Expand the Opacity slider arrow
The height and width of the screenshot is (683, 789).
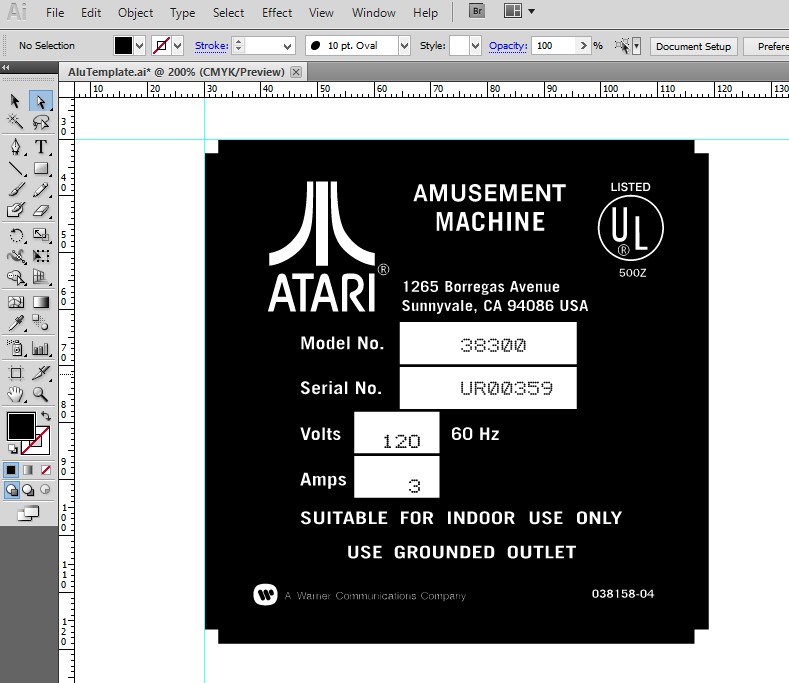pyautogui.click(x=583, y=45)
